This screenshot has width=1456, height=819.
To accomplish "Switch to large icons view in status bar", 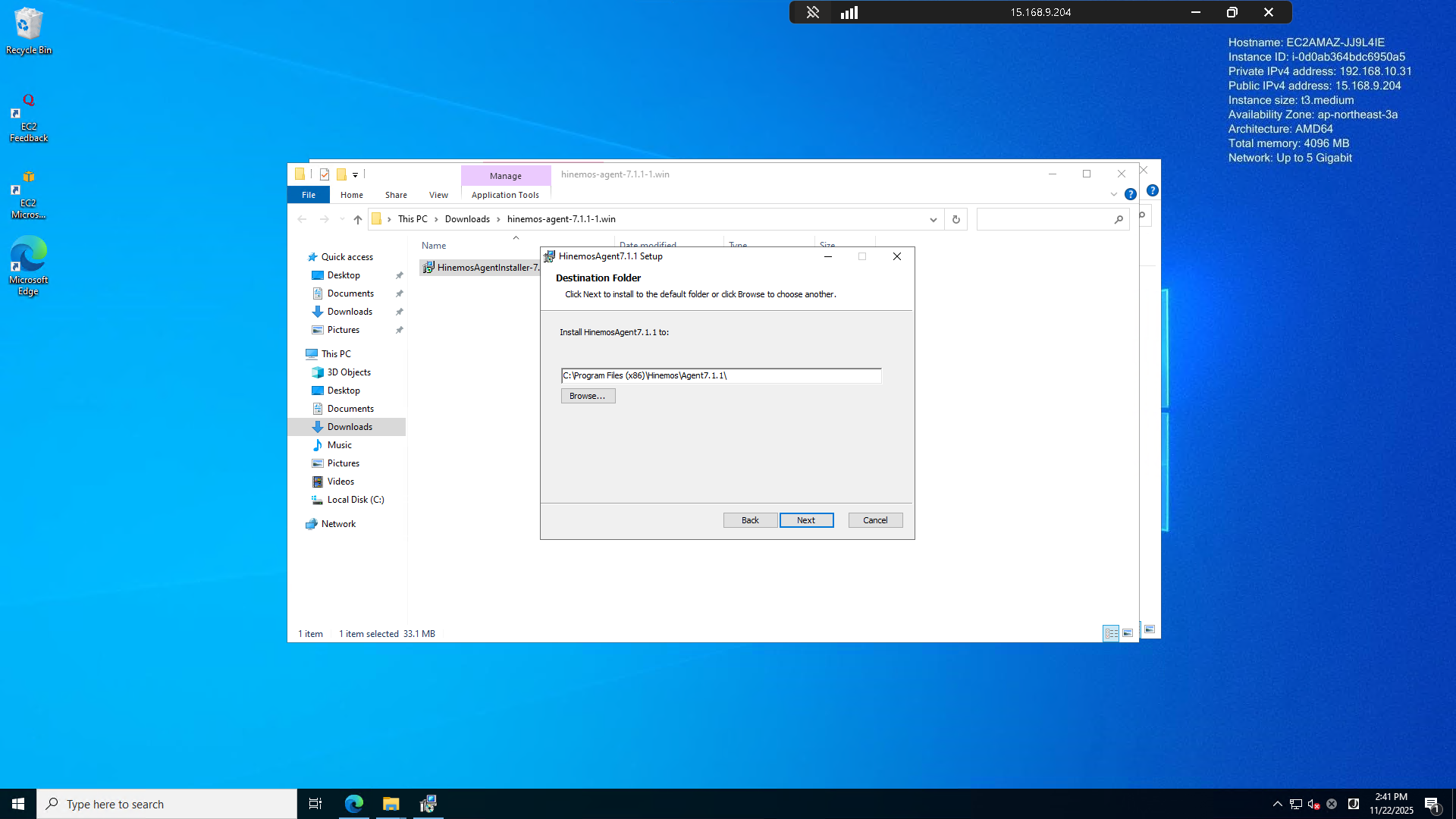I will click(x=1128, y=633).
